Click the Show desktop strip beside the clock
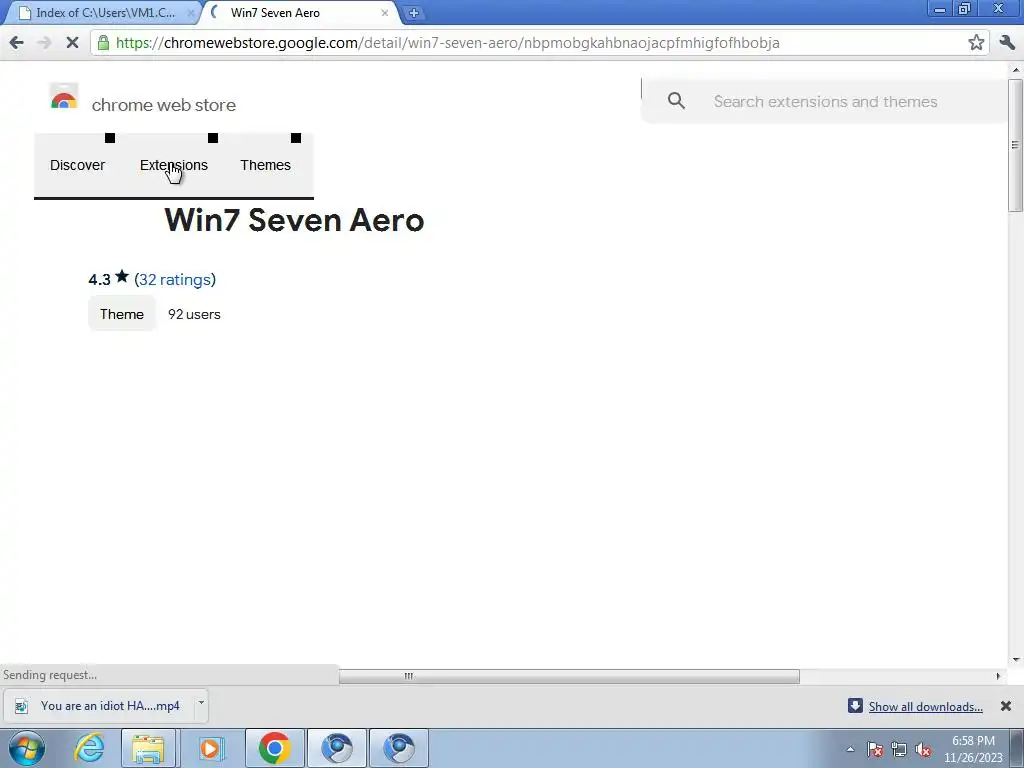This screenshot has height=768, width=1024. point(1017,748)
